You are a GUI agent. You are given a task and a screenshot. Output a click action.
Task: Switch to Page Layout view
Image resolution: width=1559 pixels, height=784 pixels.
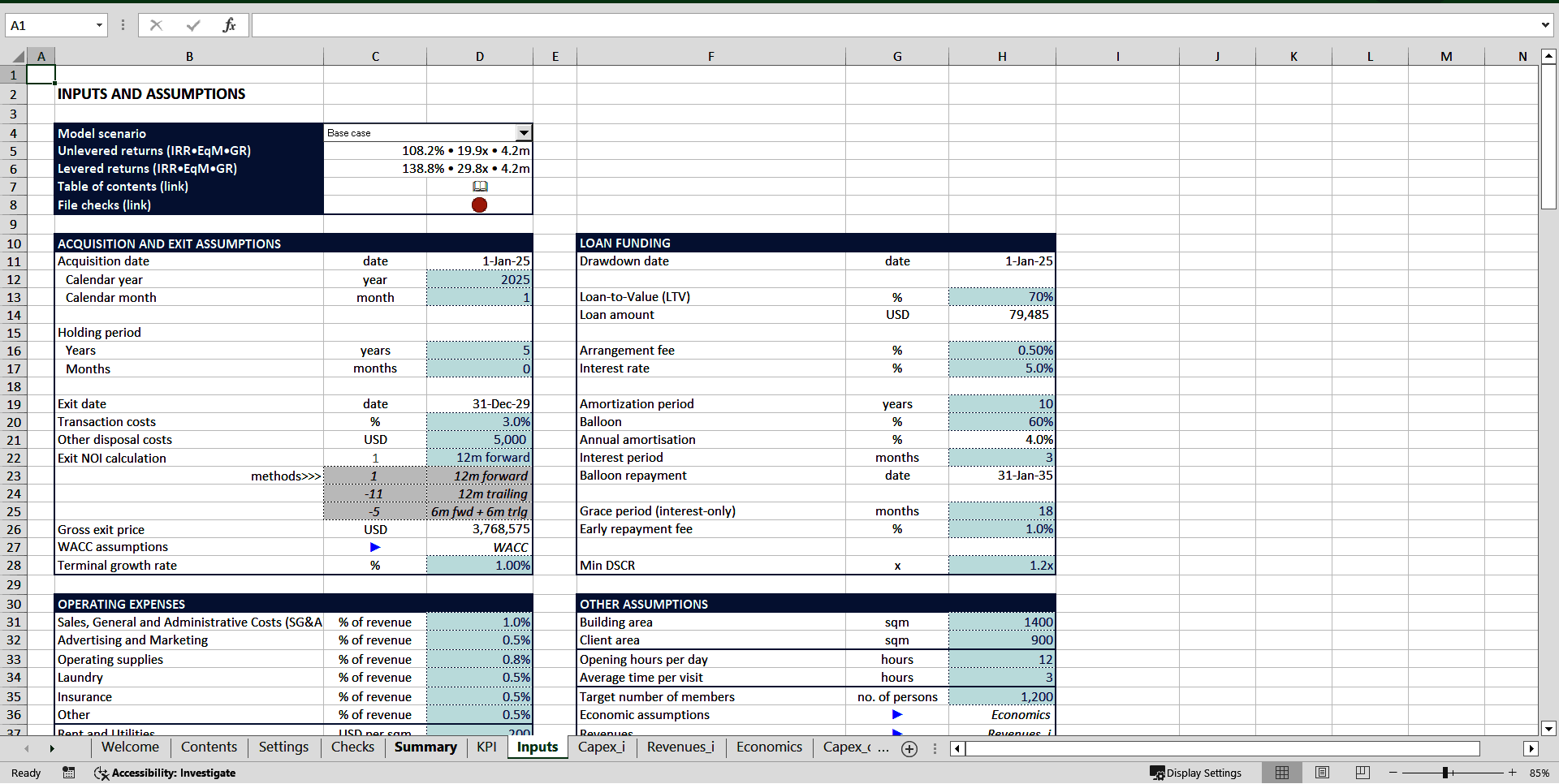coord(1322,773)
